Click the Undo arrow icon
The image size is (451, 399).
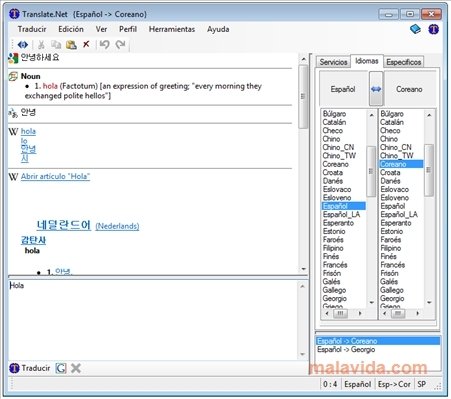click(x=105, y=44)
